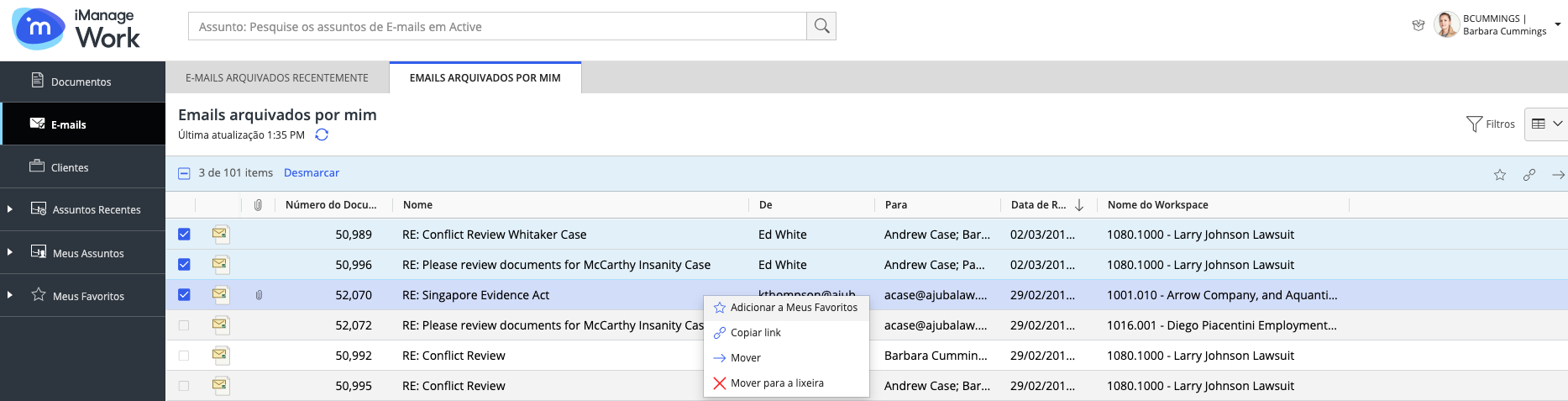Screen dimensions: 1568x401
Task: Click the search magnifier icon
Action: pos(821,26)
